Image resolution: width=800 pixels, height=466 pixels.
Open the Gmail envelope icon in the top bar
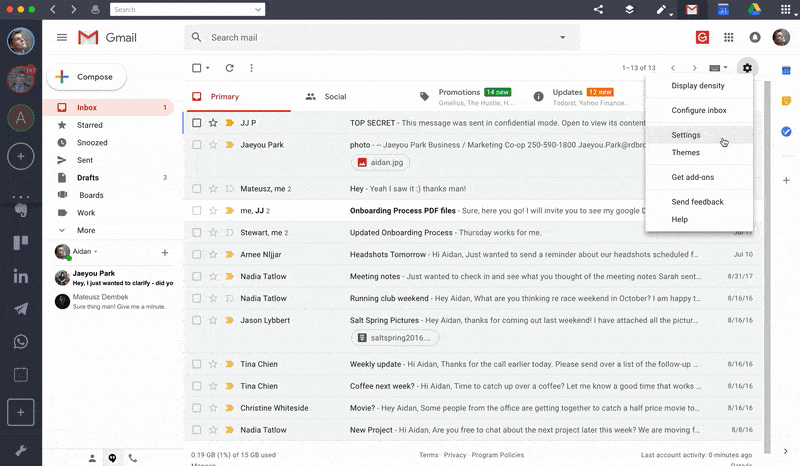pyautogui.click(x=692, y=9)
